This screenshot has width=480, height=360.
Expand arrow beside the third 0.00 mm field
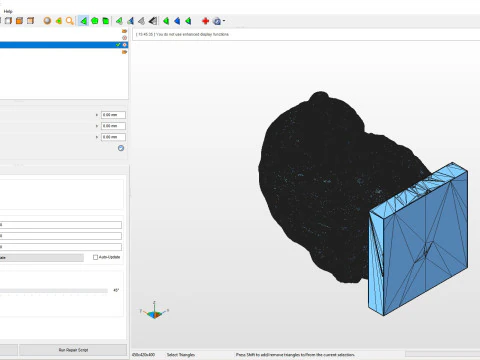coord(97,137)
